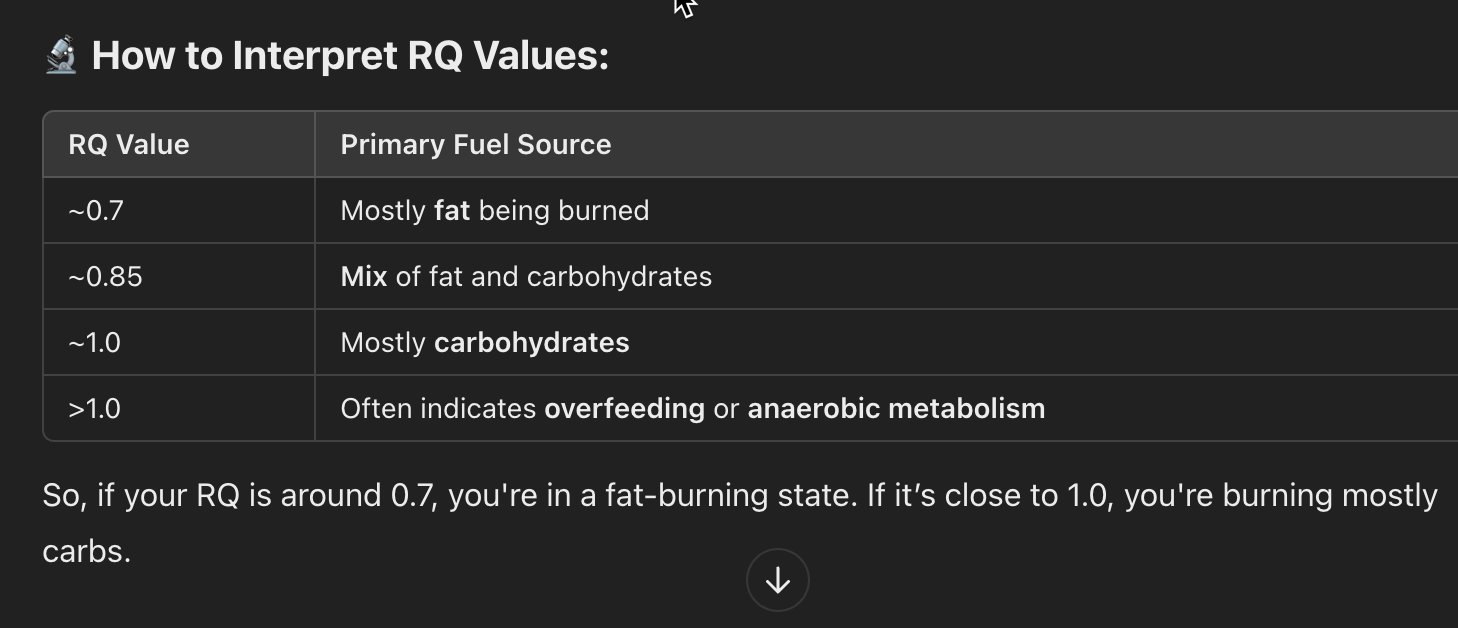Click the bold word "carbohydrates" in the ~1.0 row

(x=532, y=342)
